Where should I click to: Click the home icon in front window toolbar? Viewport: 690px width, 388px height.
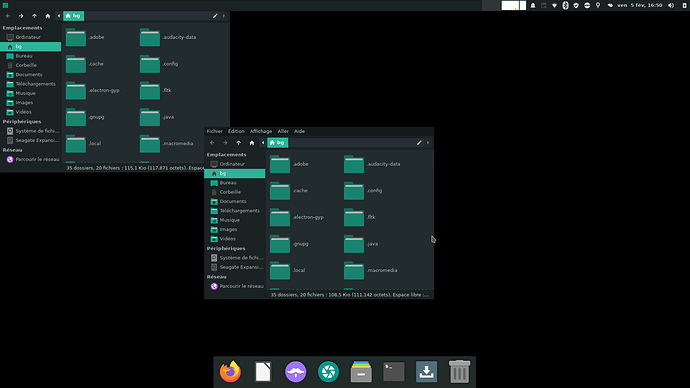252,143
